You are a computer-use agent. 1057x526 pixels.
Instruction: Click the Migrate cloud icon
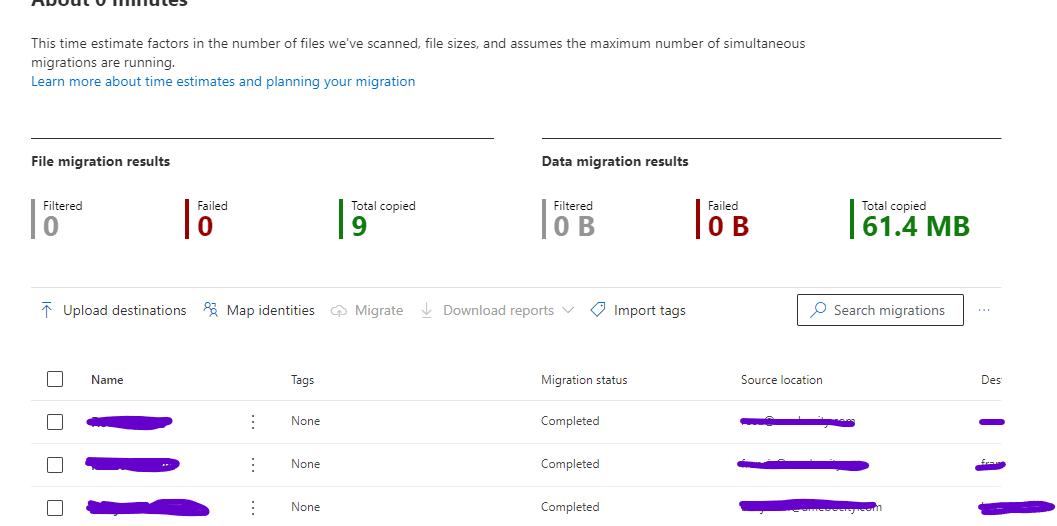pyautogui.click(x=338, y=311)
